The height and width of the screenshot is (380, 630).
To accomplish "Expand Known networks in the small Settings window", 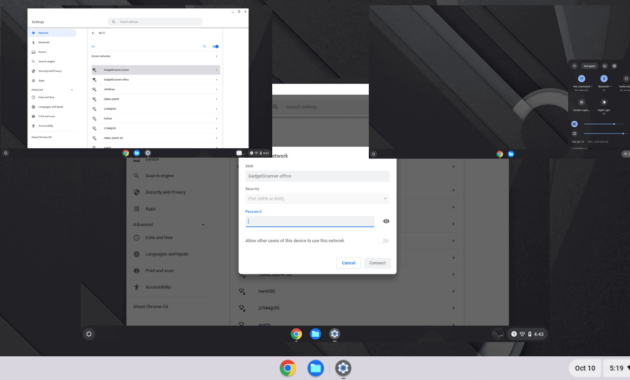I will pos(216,56).
